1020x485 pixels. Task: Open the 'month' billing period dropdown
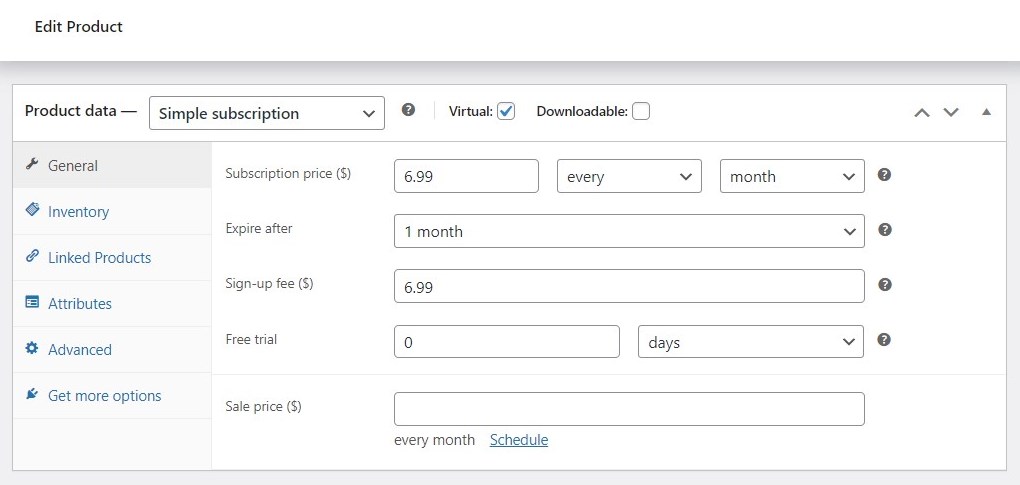(x=792, y=176)
